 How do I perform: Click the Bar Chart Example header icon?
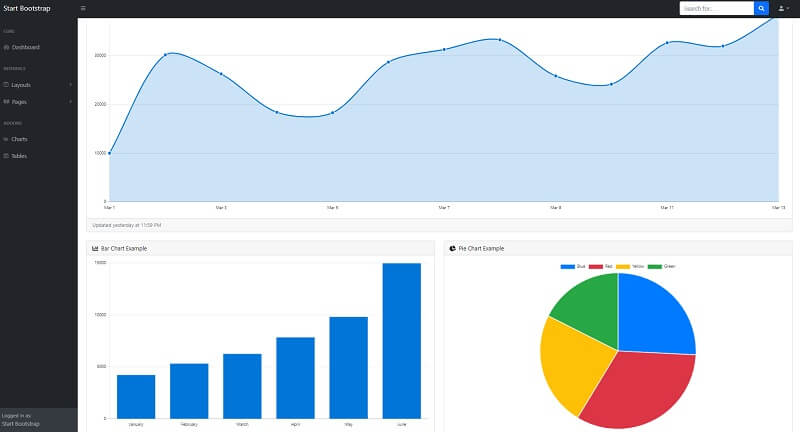(x=95, y=248)
